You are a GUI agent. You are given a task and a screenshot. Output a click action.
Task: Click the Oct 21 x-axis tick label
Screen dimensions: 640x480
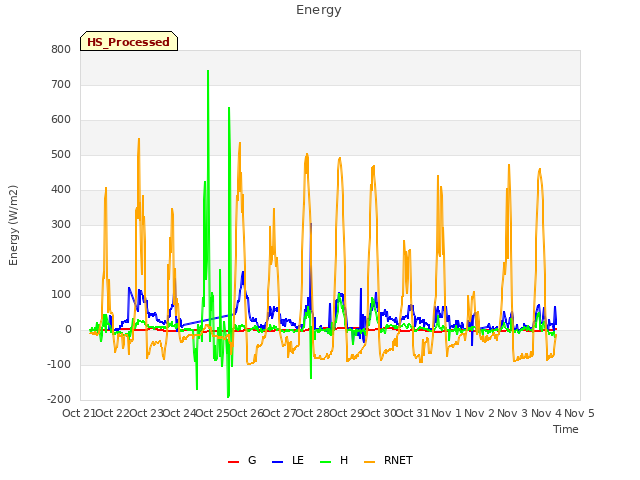pos(79,413)
